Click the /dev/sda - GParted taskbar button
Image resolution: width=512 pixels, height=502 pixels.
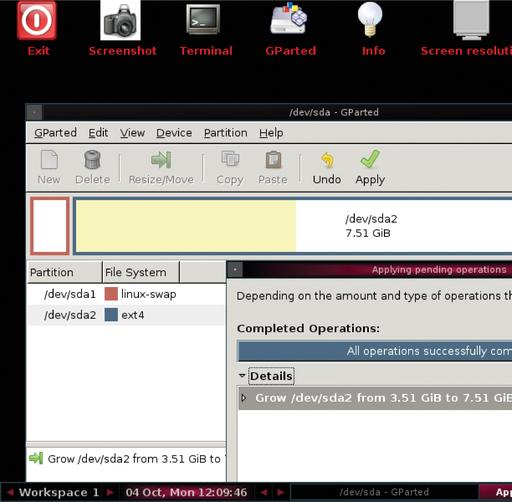click(x=384, y=492)
